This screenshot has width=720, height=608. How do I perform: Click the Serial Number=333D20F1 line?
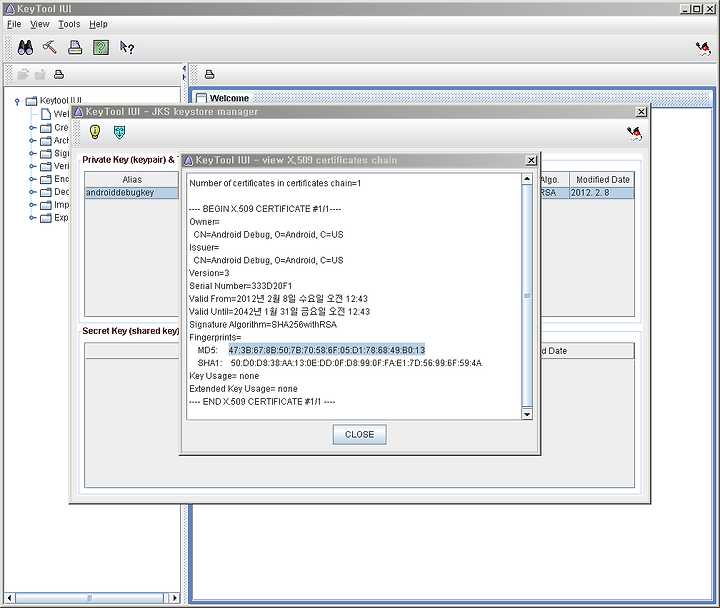(x=240, y=286)
